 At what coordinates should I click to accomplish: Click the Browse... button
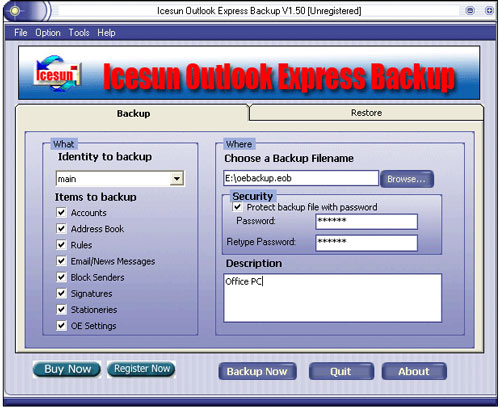click(x=407, y=179)
